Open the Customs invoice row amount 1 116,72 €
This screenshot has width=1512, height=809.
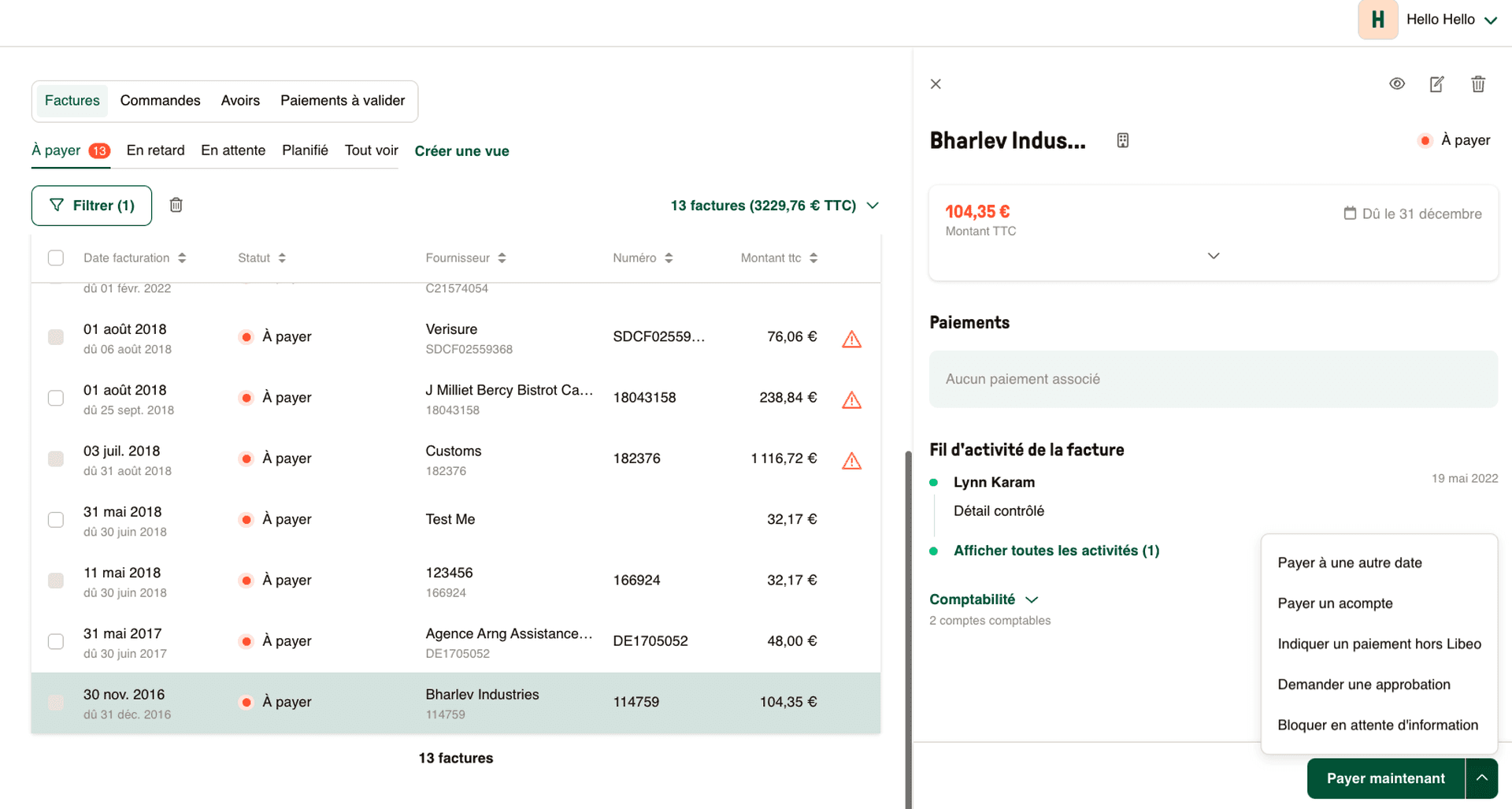coord(784,458)
